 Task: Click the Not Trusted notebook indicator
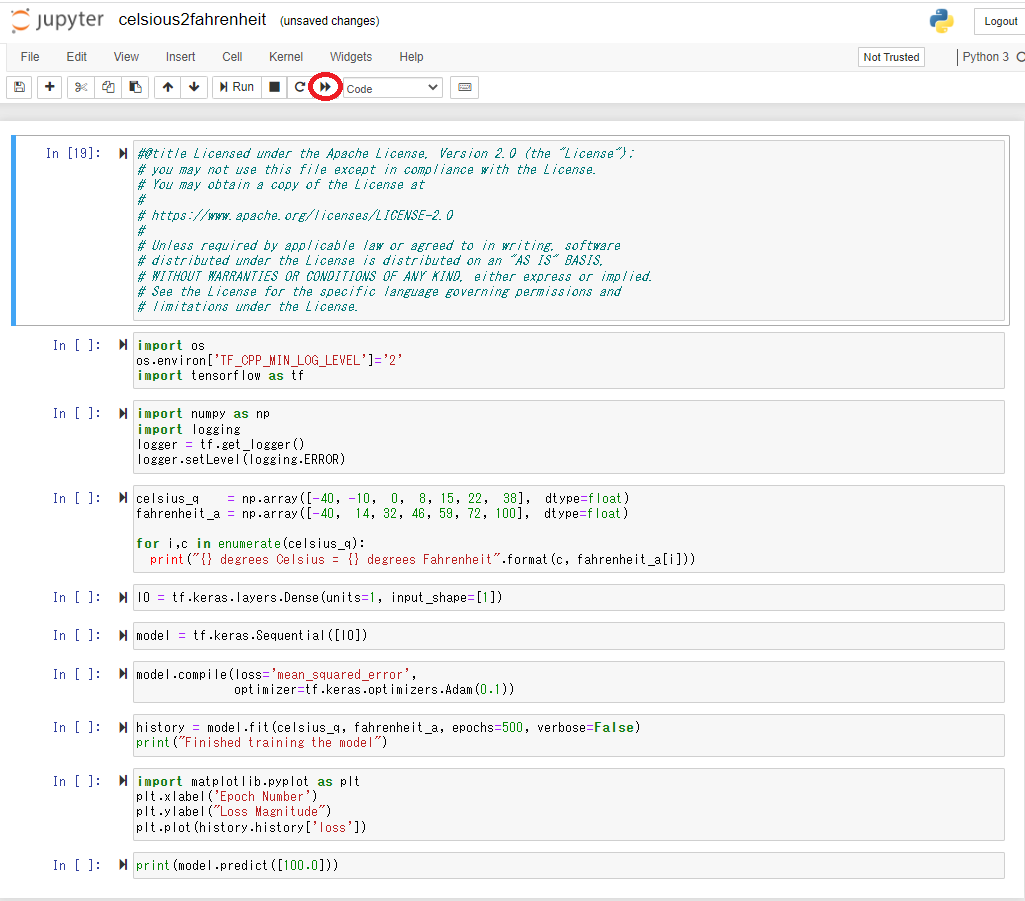[x=890, y=57]
